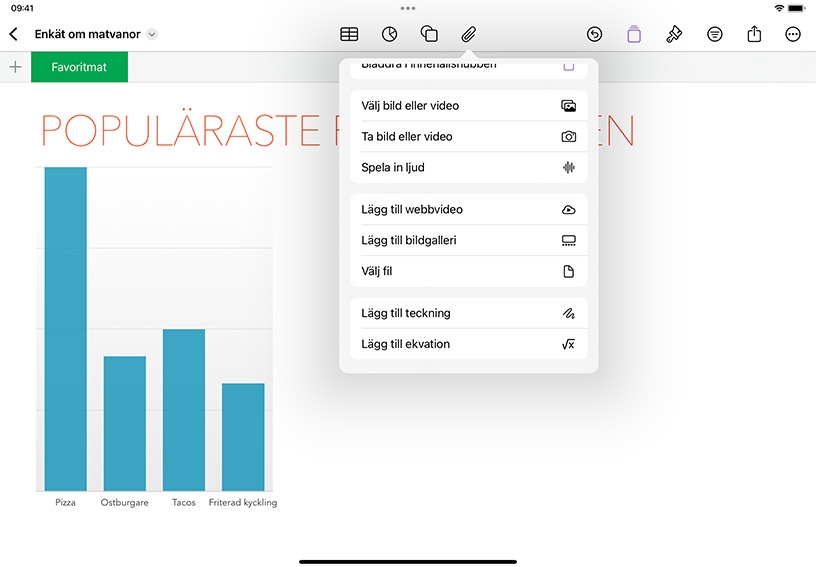Insert a table using the table icon
816x567 pixels.
[x=349, y=34]
